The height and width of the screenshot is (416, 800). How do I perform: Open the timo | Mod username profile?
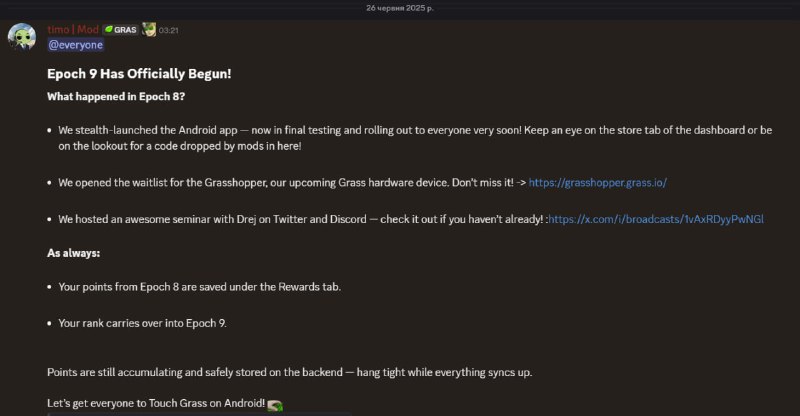(73, 30)
